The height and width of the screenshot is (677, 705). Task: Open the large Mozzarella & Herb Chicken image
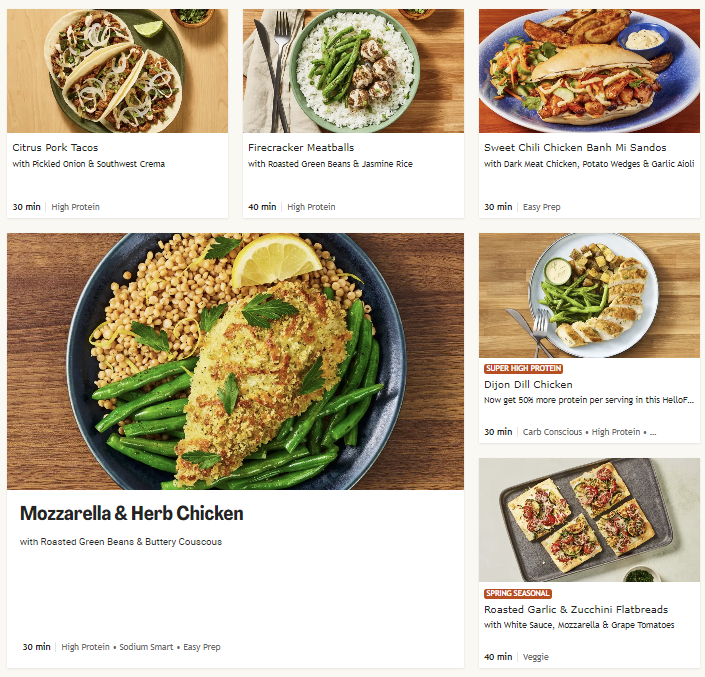[235, 361]
